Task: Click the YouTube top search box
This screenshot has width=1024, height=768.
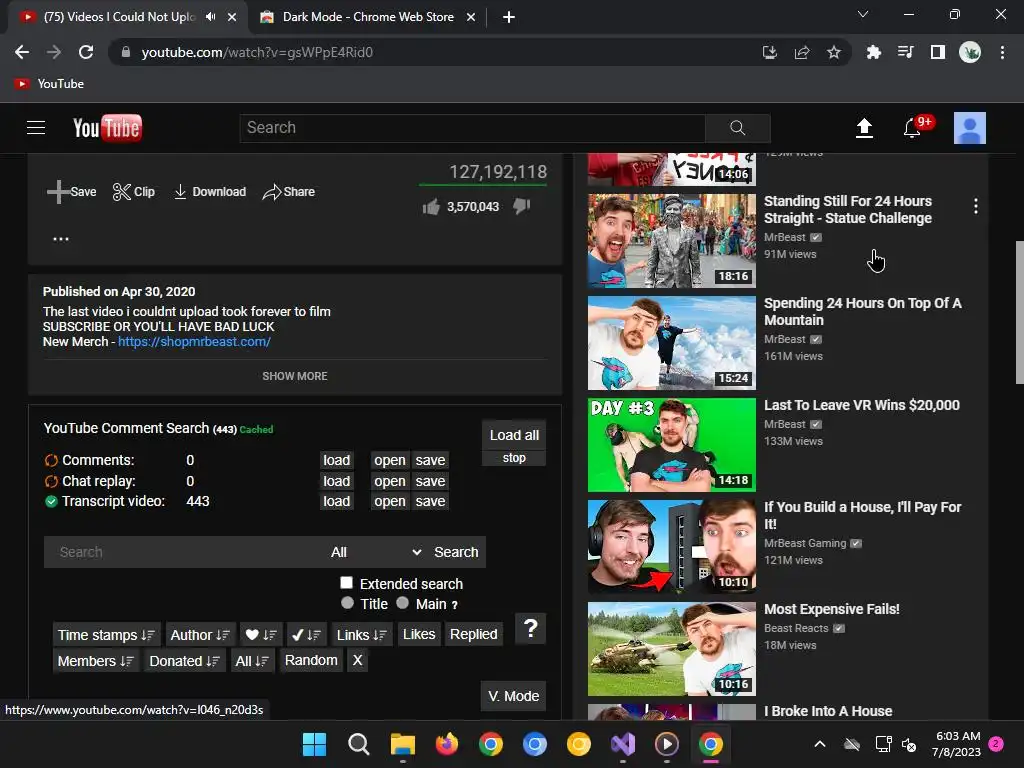Action: [473, 128]
